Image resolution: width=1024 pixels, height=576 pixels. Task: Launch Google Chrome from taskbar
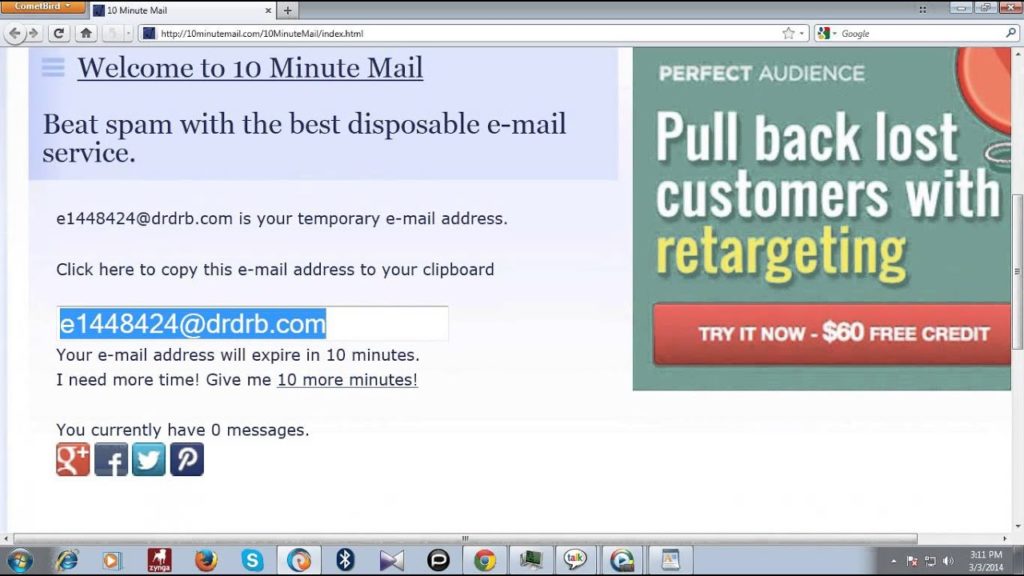click(x=485, y=560)
